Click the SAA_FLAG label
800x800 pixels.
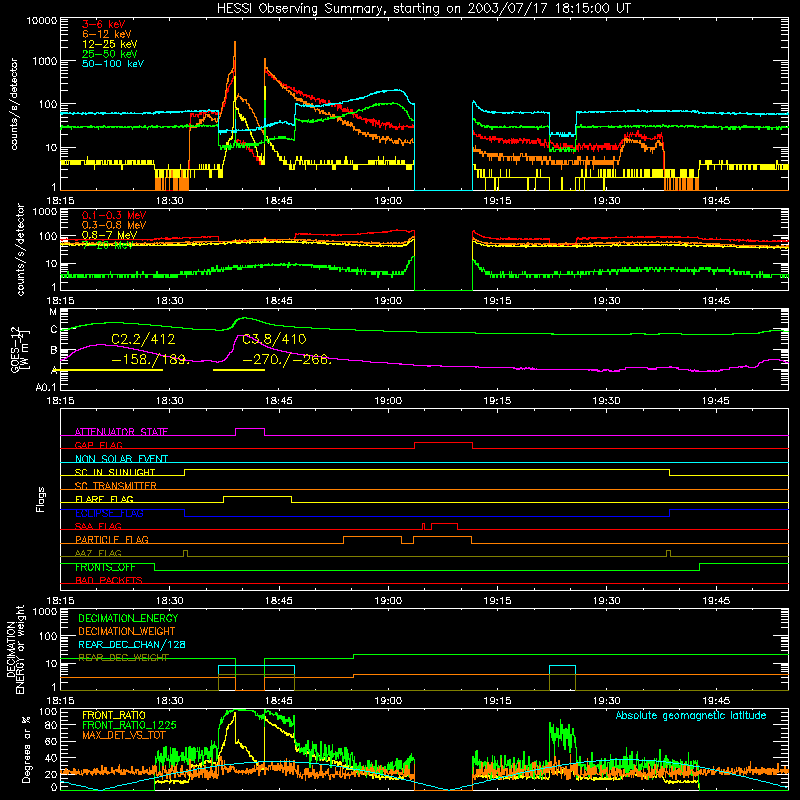click(x=98, y=526)
